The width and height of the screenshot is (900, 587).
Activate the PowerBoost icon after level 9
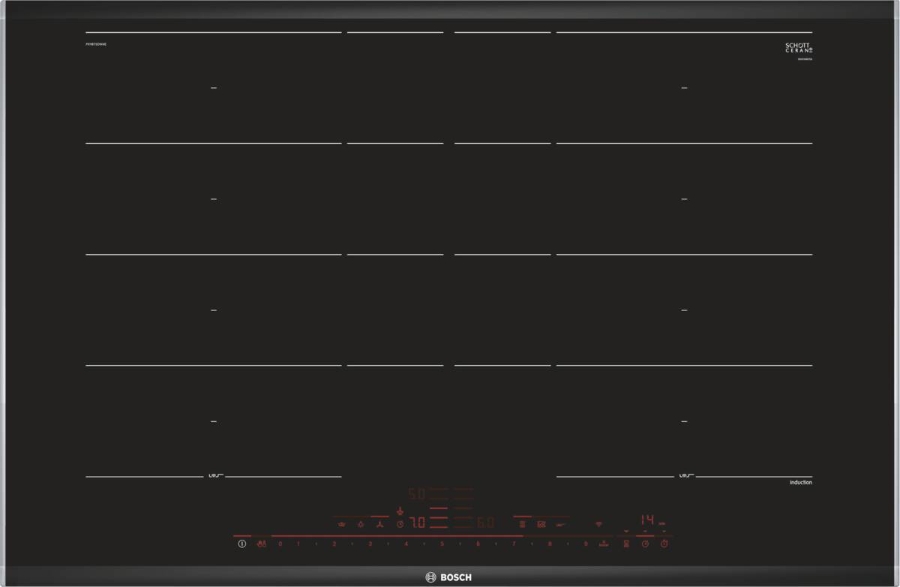(604, 543)
